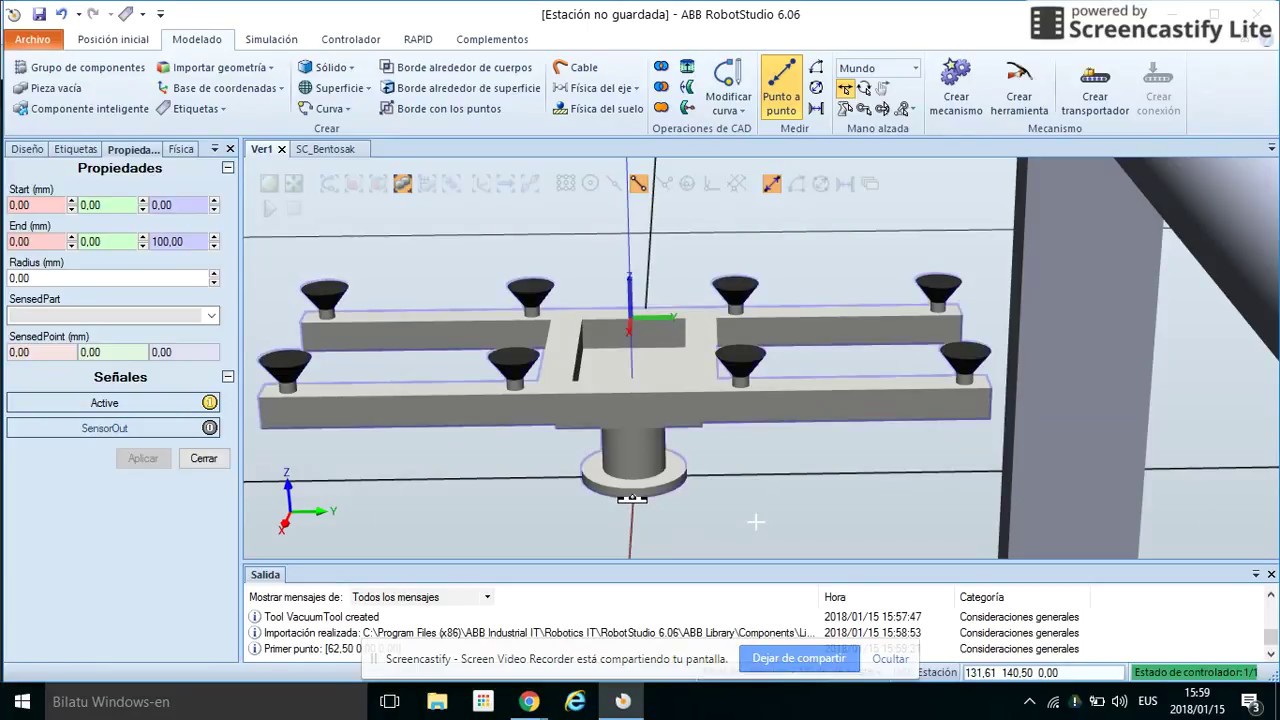Toggle the highlighted body selection level icon
Image resolution: width=1280 pixels, height=720 pixels.
point(402,183)
